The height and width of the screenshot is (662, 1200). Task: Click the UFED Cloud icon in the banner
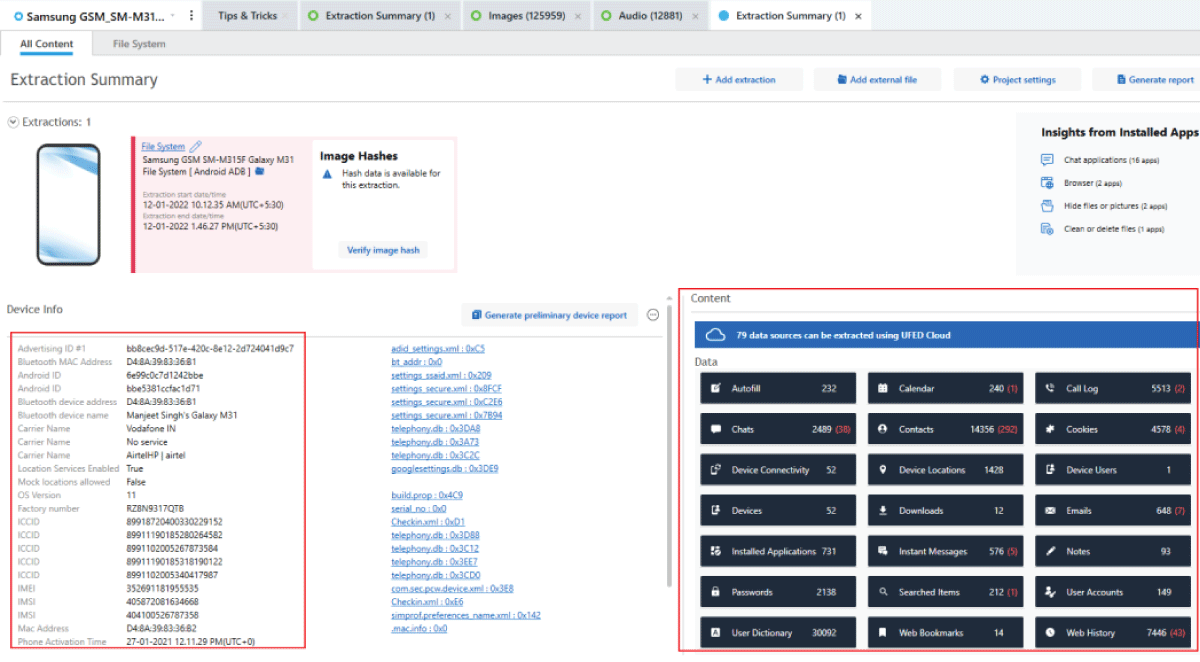715,335
